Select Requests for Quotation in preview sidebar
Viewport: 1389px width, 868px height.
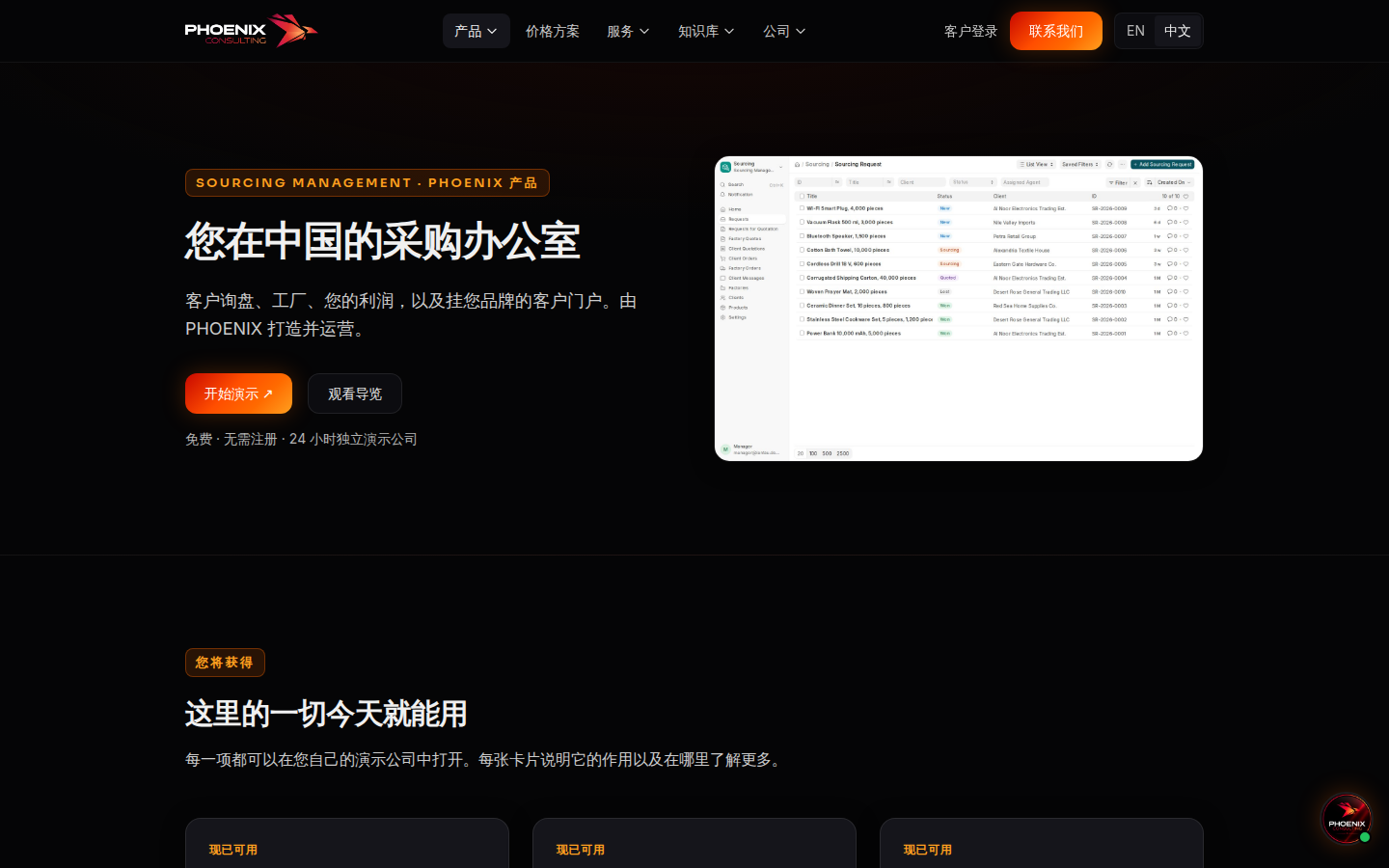tap(752, 230)
